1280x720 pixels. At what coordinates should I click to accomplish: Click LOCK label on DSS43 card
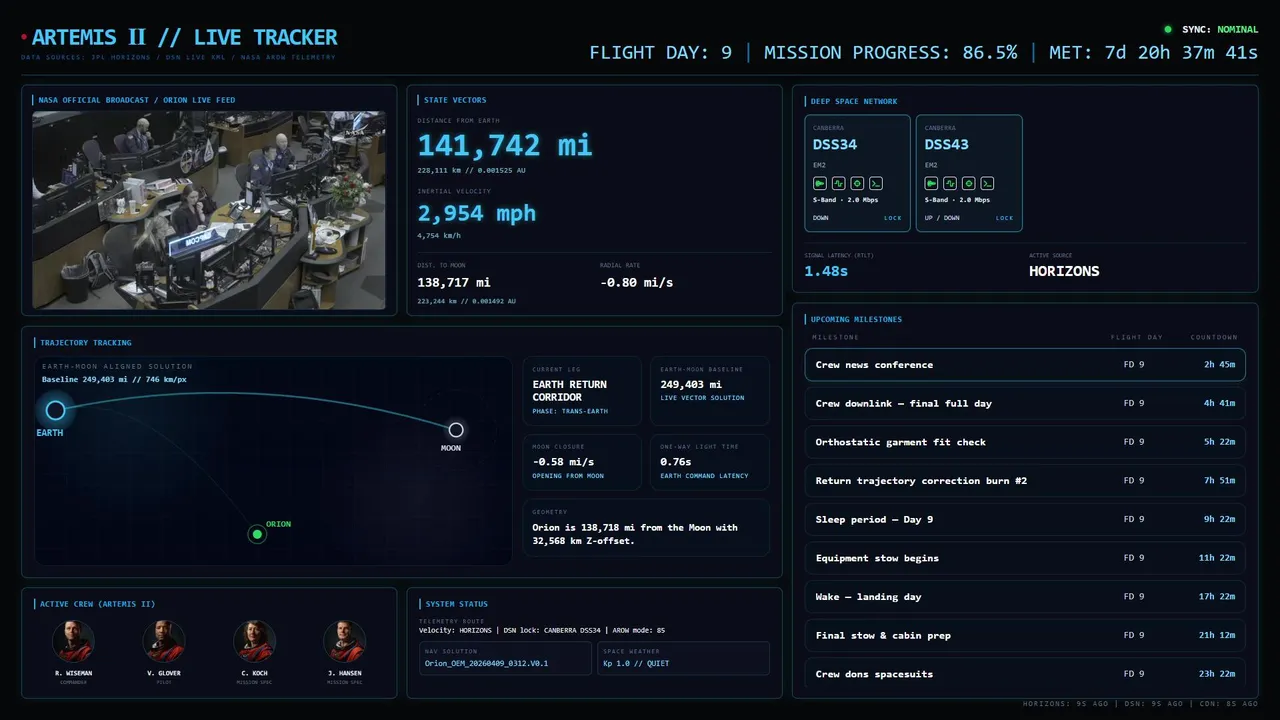point(1004,218)
